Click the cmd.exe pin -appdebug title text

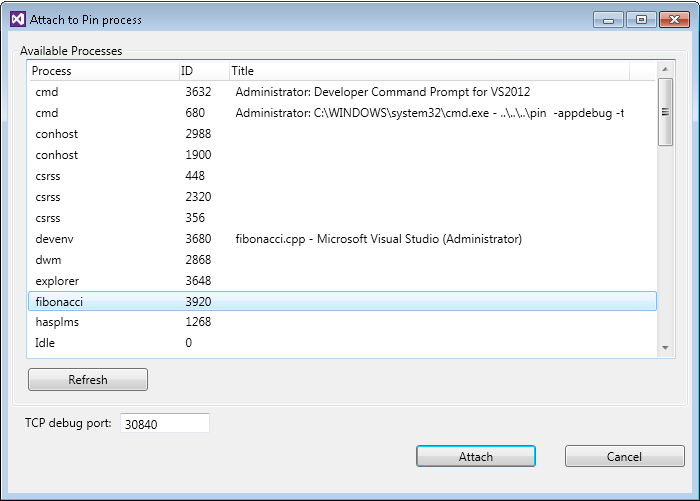click(429, 113)
